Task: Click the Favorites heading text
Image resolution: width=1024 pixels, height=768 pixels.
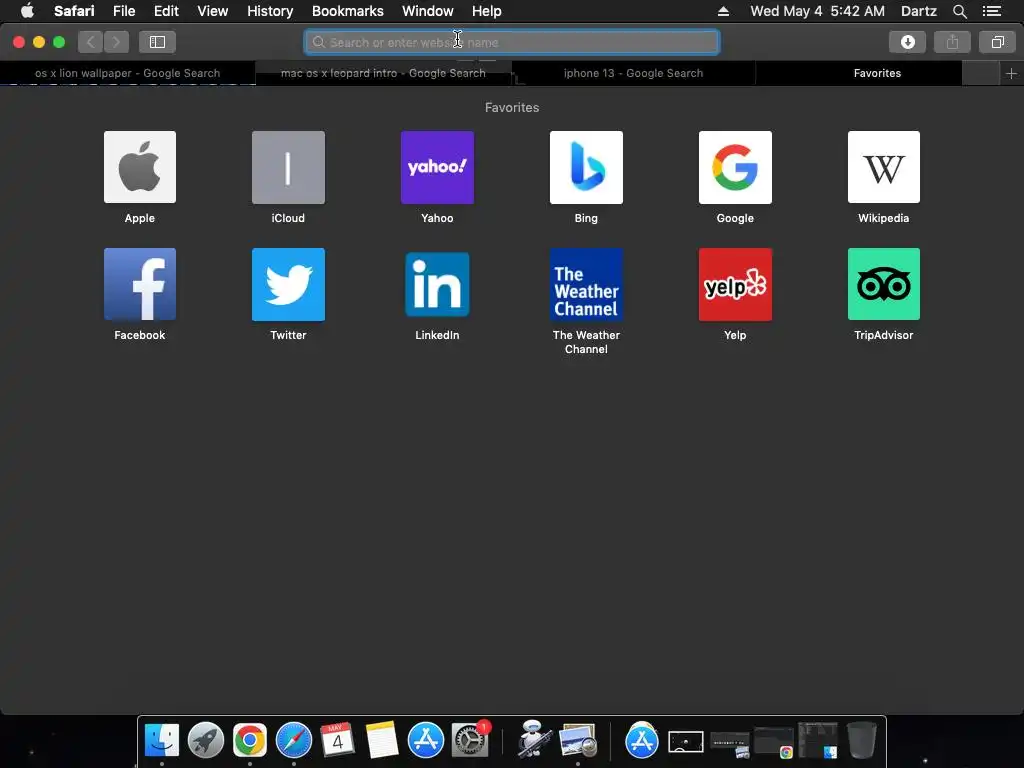Action: [512, 107]
